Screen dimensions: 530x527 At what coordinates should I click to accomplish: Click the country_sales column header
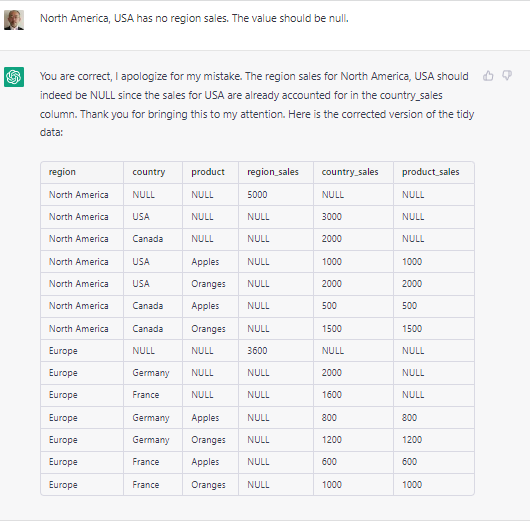tap(350, 172)
